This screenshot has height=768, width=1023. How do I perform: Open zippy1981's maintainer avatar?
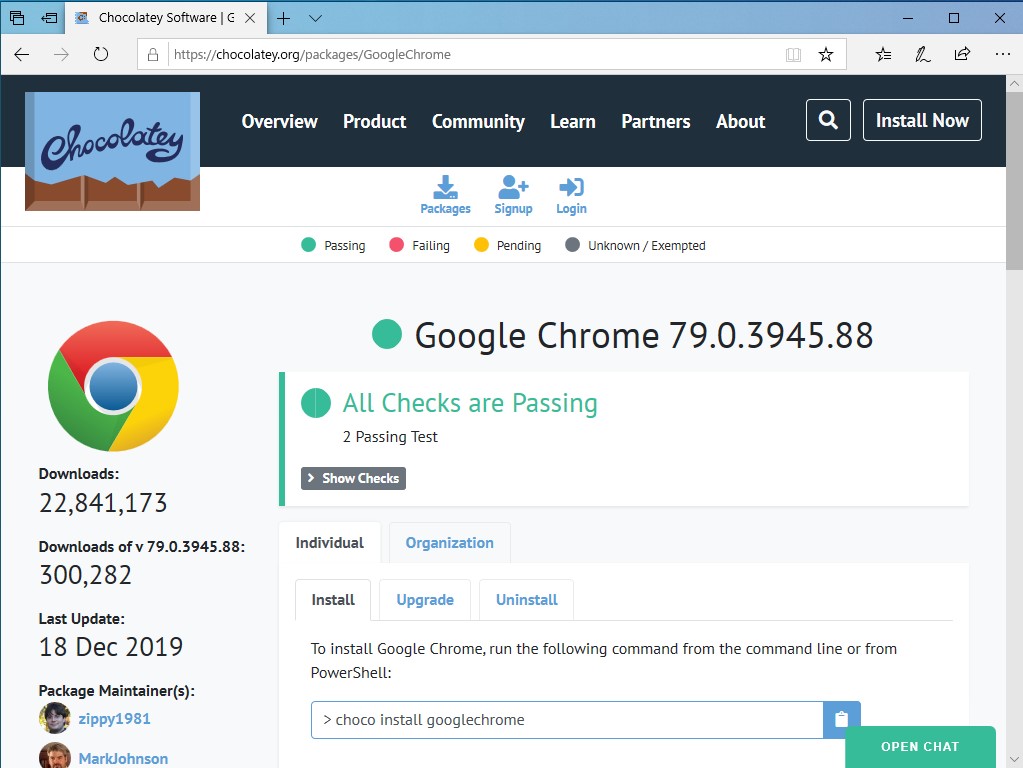pos(55,718)
